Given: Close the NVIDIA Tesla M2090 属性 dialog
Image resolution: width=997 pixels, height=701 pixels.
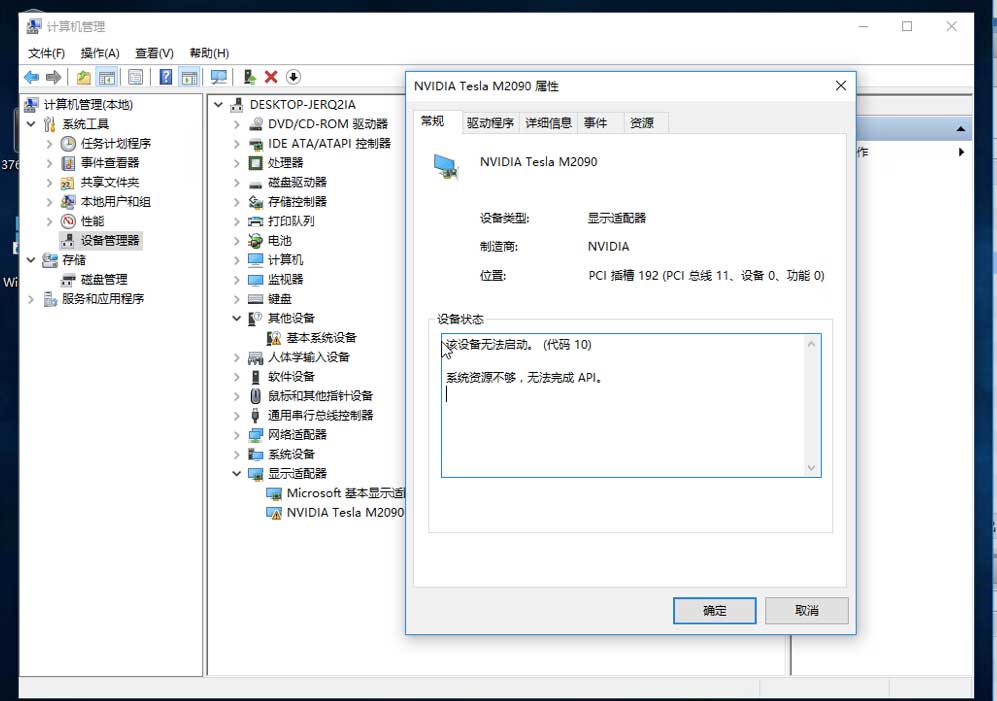Looking at the screenshot, I should (x=841, y=86).
